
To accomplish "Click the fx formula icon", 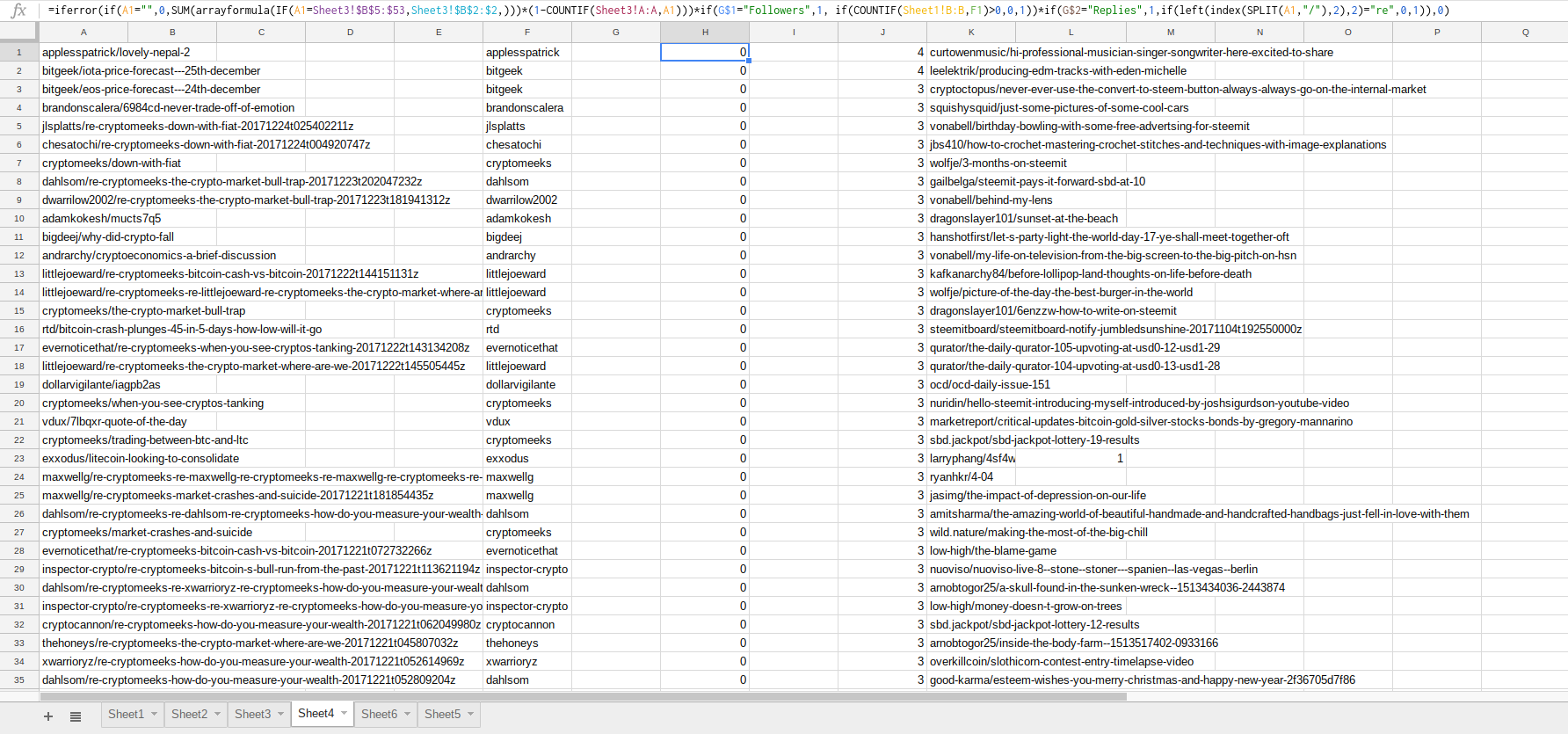I will [18, 11].
